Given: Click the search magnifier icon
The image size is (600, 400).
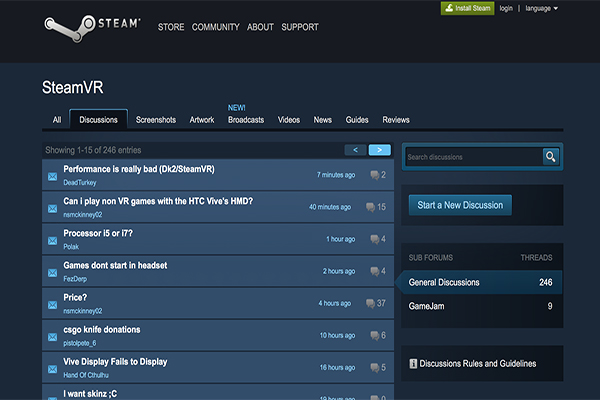Looking at the screenshot, I should 551,157.
